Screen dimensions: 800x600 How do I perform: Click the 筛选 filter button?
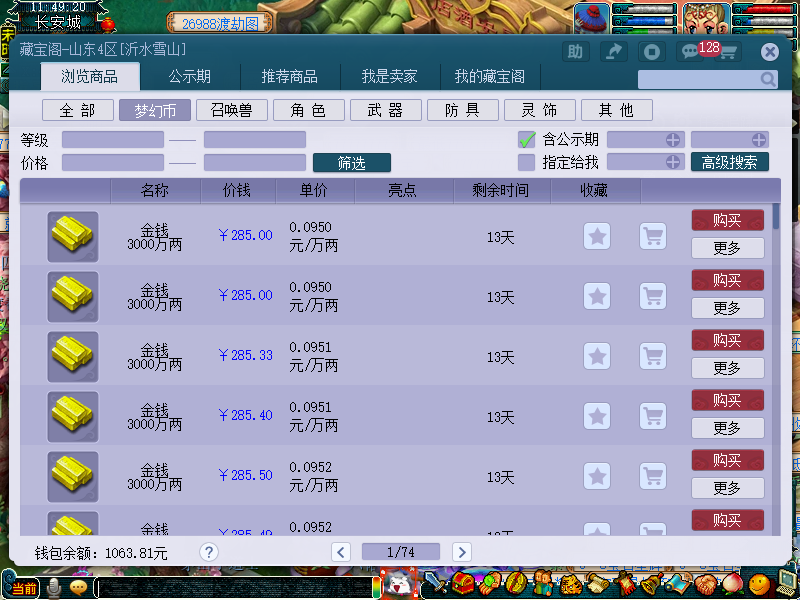pyautogui.click(x=352, y=163)
